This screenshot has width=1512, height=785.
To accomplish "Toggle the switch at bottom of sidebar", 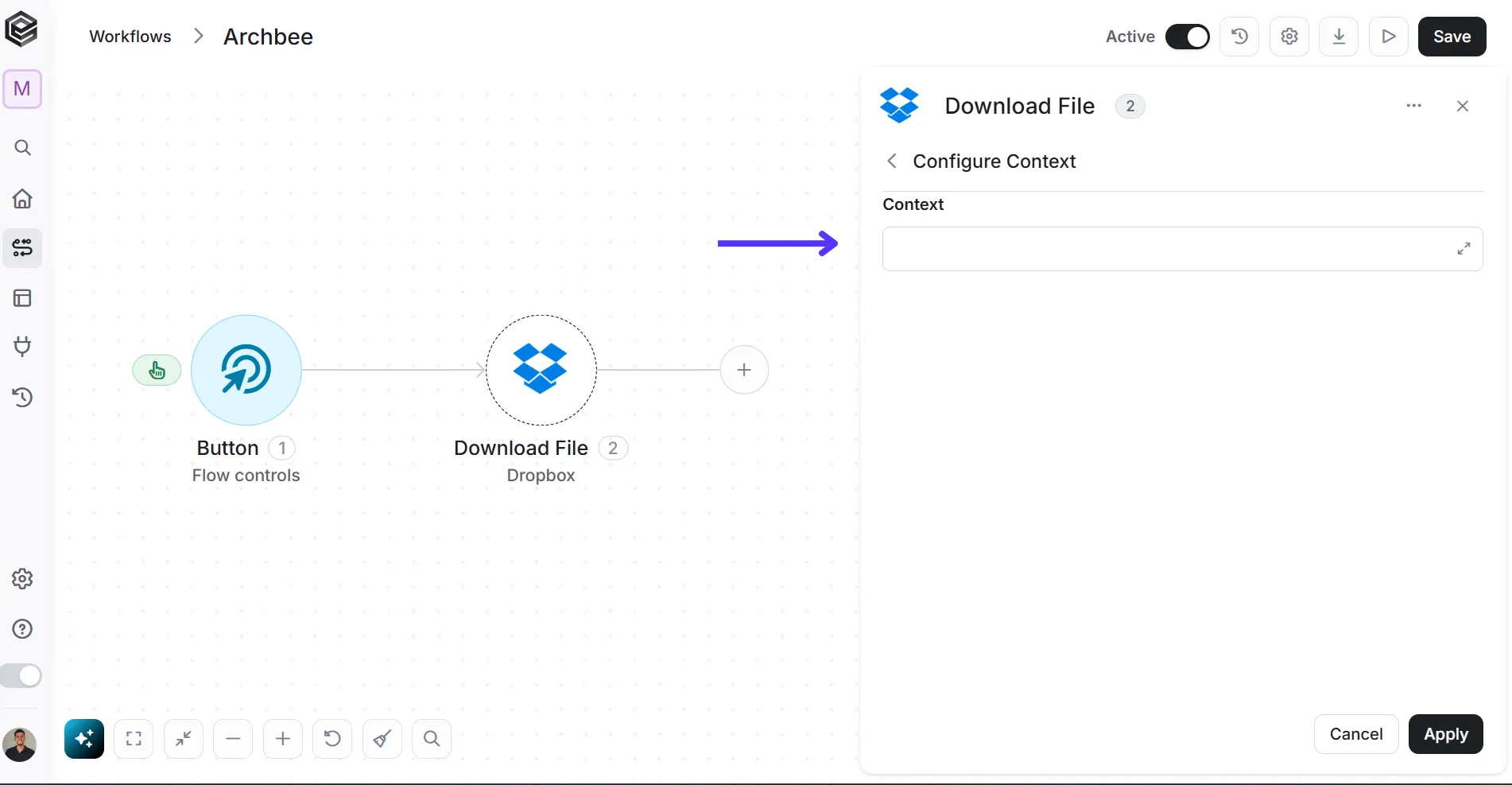I will pos(21,676).
